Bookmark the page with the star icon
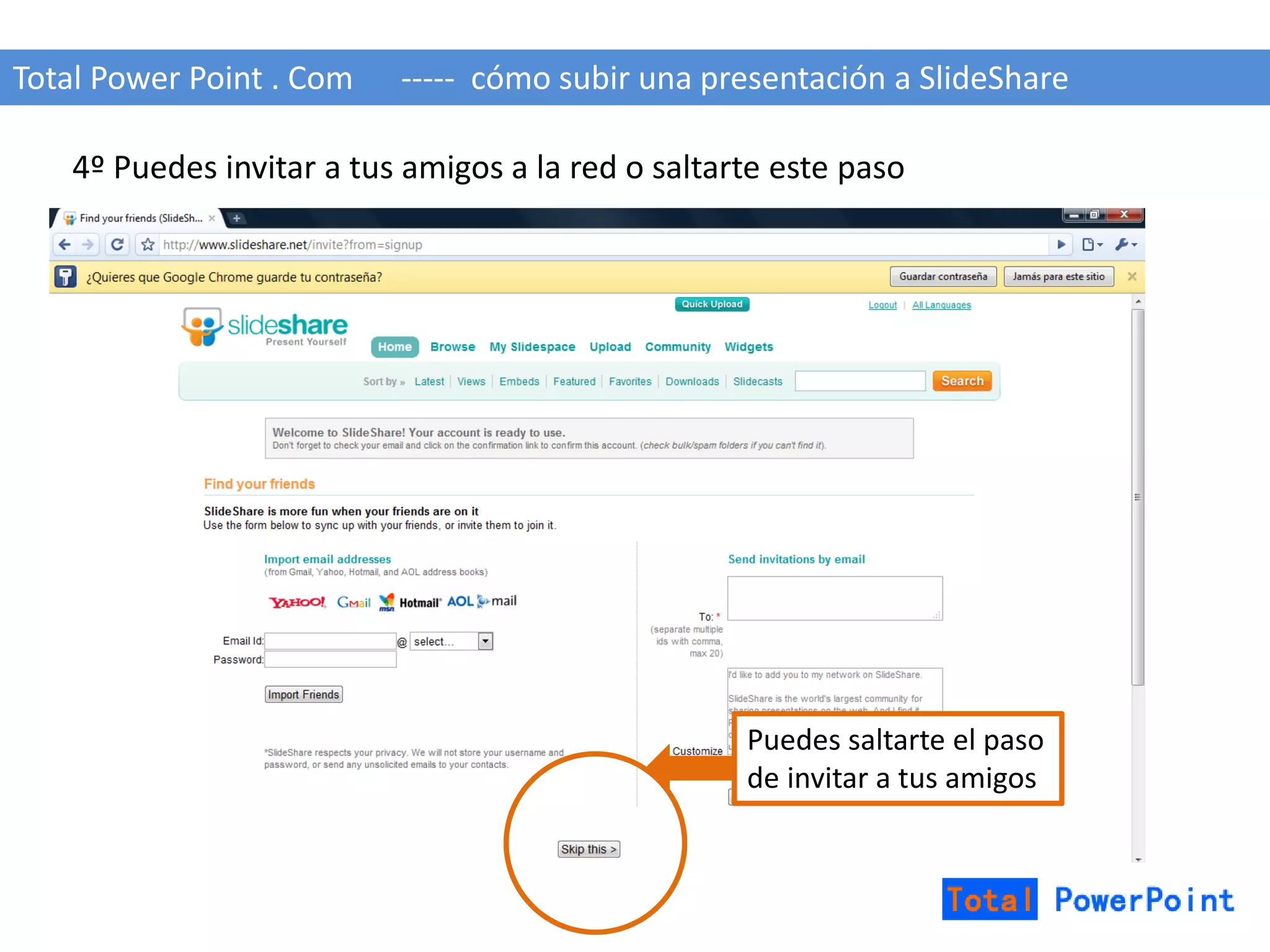Image resolution: width=1270 pixels, height=952 pixels. point(148,245)
